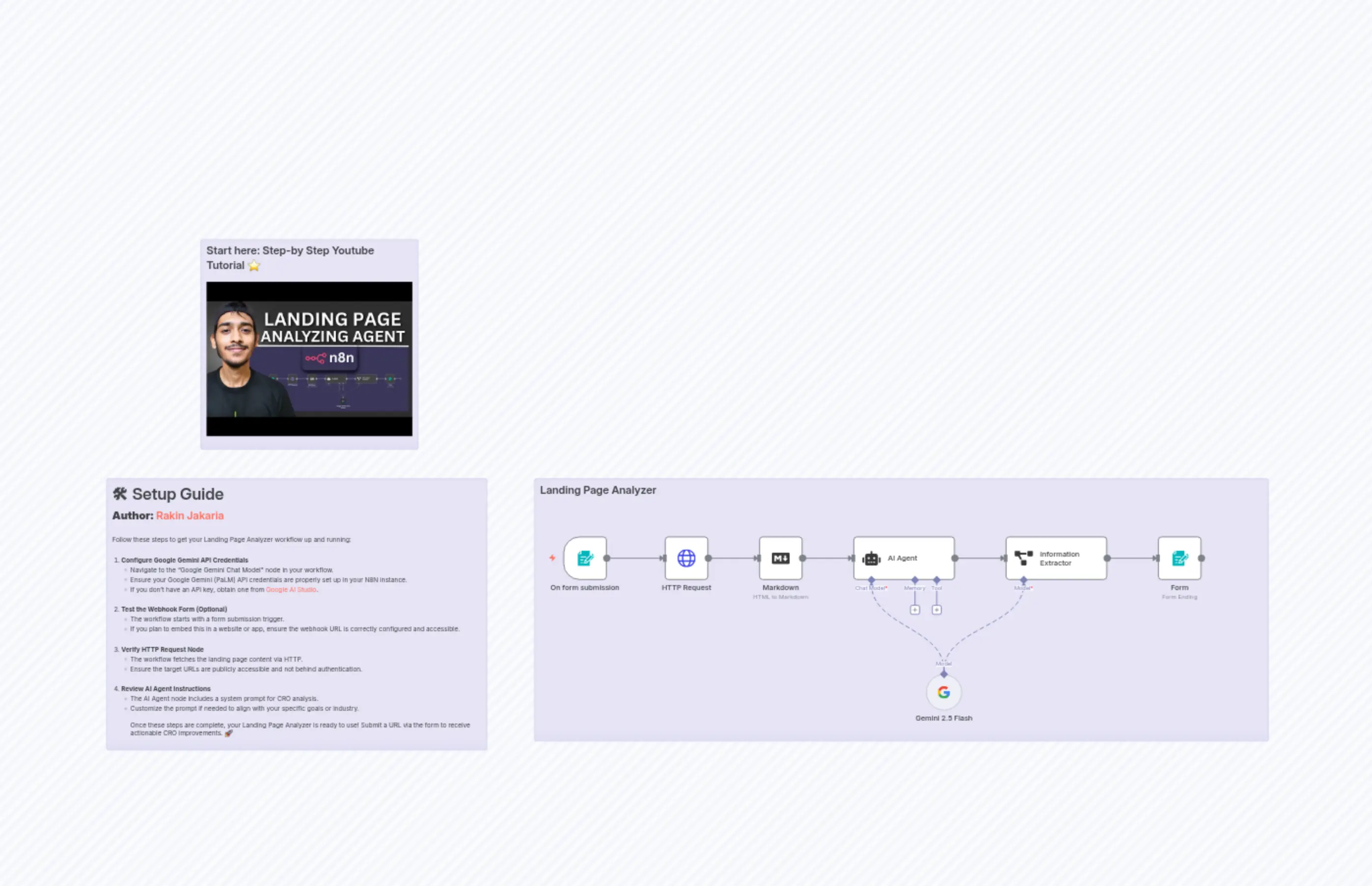Add a Tool under the AI Agent

pos(937,609)
